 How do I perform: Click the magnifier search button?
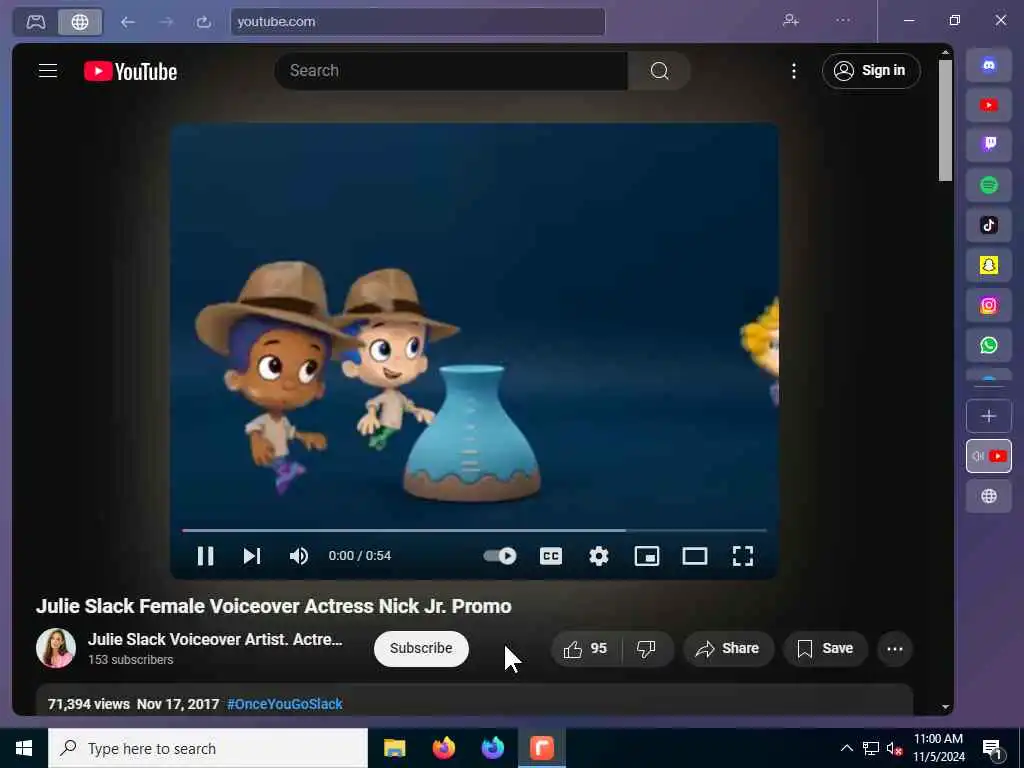(659, 71)
